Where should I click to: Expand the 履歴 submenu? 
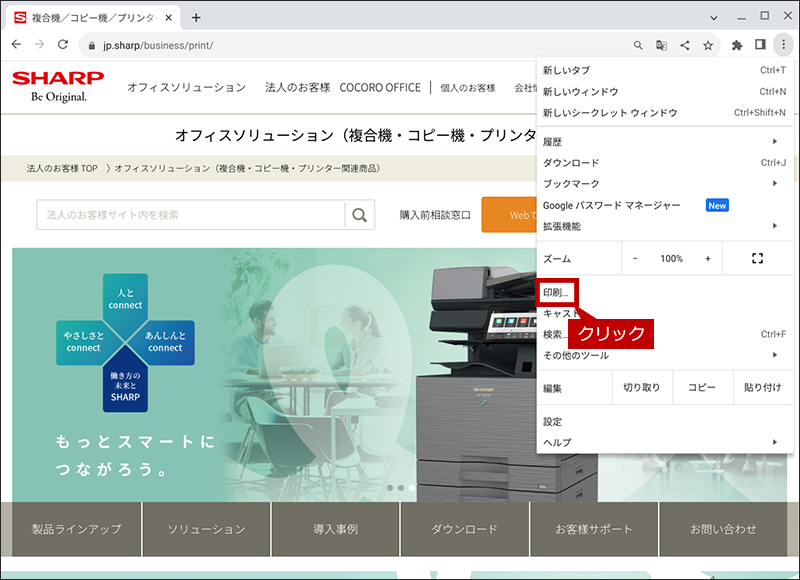tap(665, 141)
